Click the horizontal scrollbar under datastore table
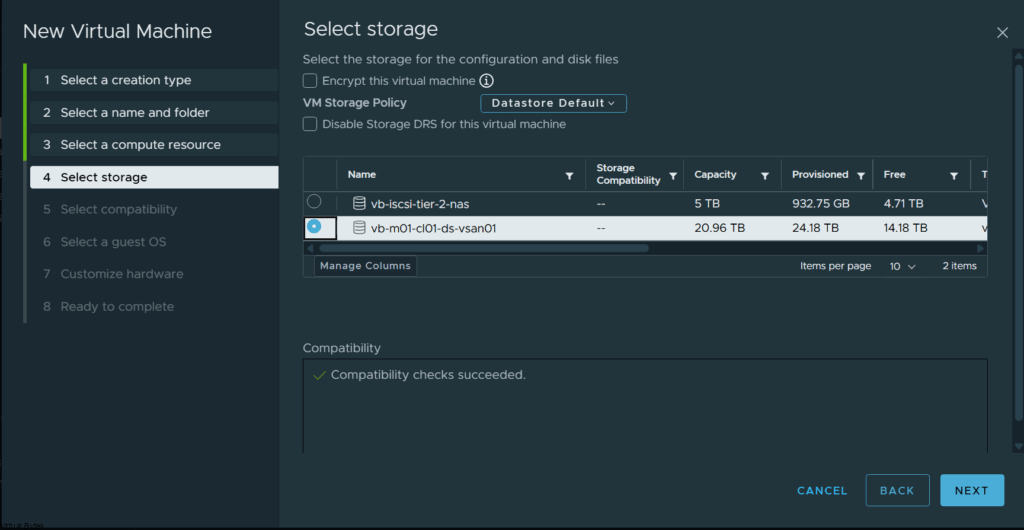This screenshot has height=530, width=1024. pyautogui.click(x=483, y=248)
